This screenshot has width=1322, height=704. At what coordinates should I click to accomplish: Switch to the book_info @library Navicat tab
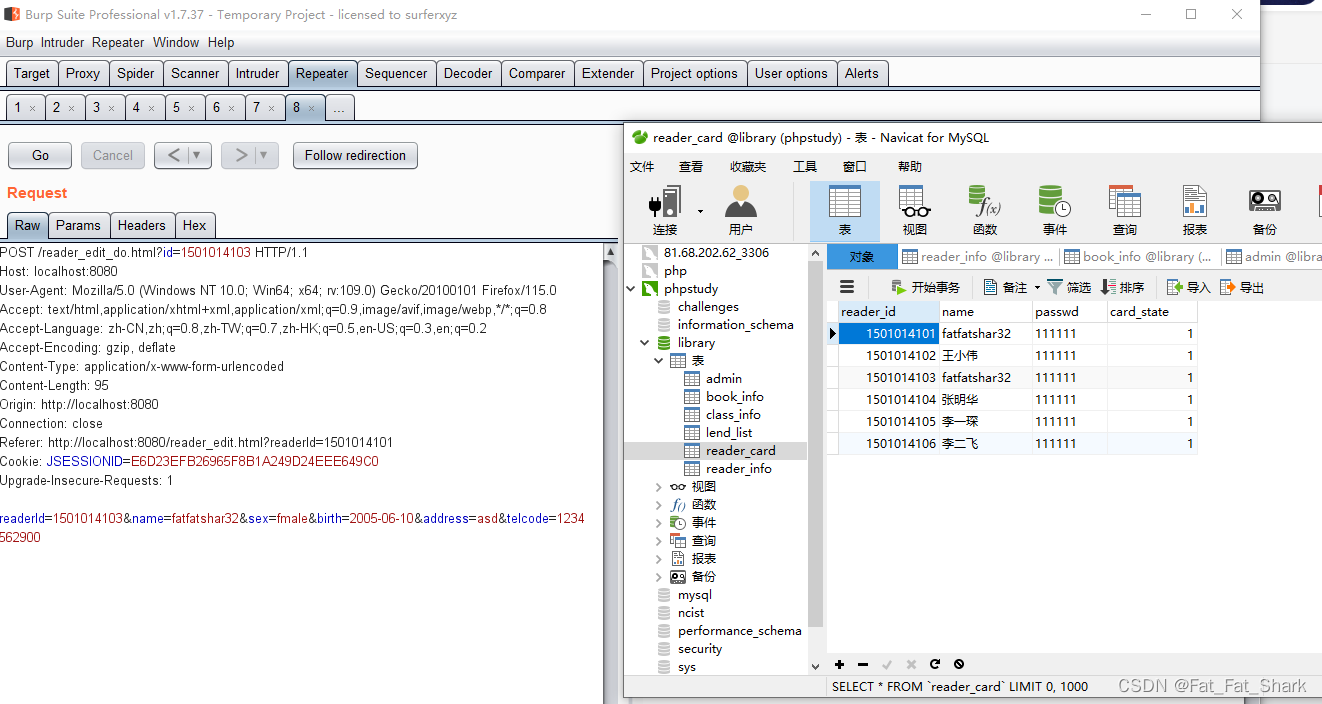point(1140,257)
